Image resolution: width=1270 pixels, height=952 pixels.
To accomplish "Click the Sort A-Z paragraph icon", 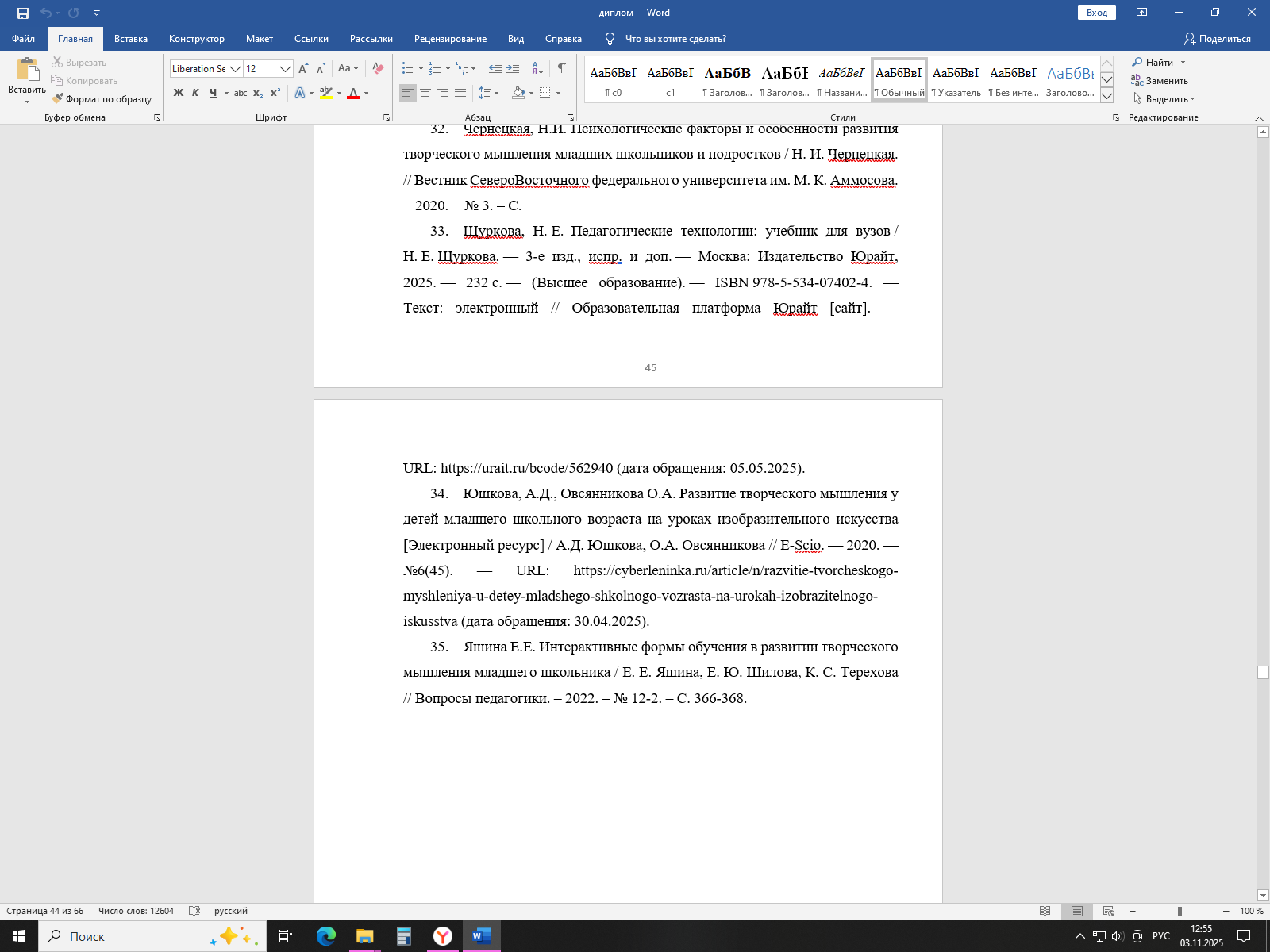I will (537, 69).
